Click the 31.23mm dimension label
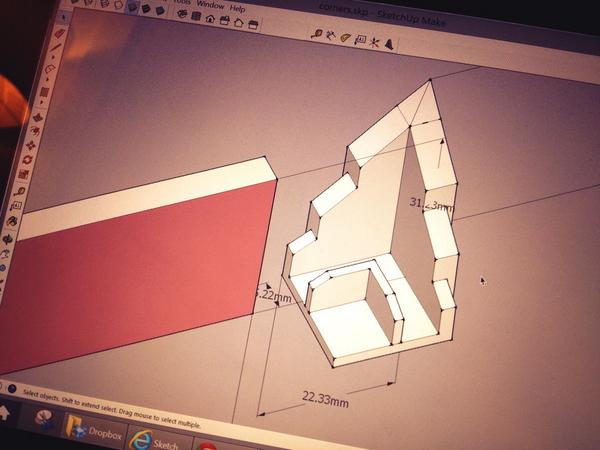 coord(431,204)
